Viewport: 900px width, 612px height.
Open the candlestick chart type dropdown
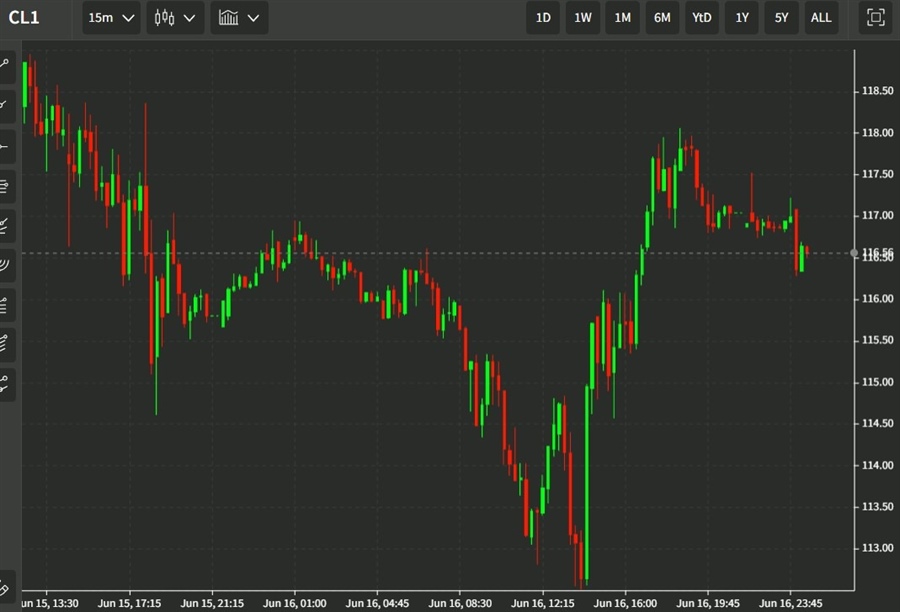(175, 18)
